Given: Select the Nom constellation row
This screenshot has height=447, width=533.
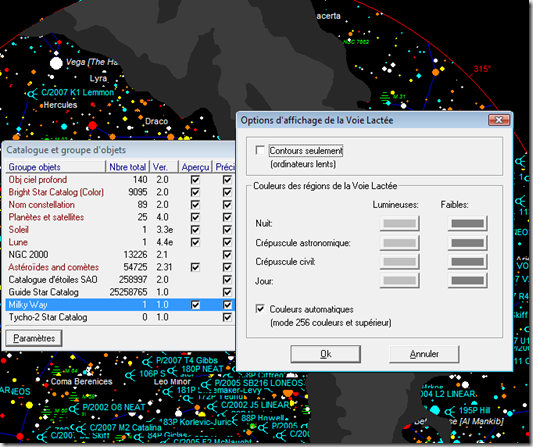Looking at the screenshot, I should pos(120,205).
